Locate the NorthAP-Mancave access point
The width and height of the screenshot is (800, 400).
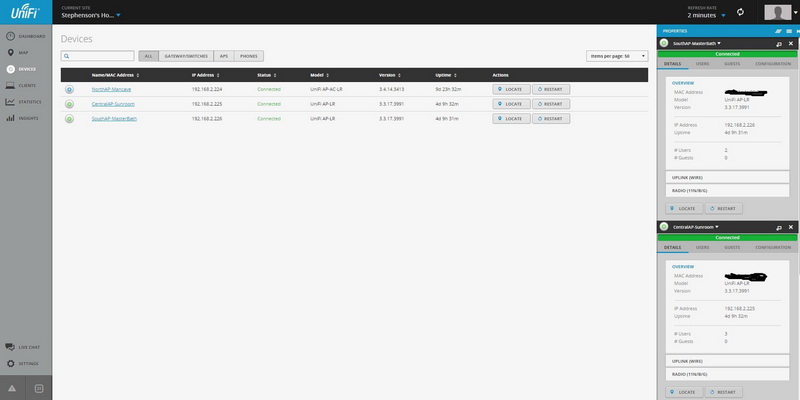point(511,89)
